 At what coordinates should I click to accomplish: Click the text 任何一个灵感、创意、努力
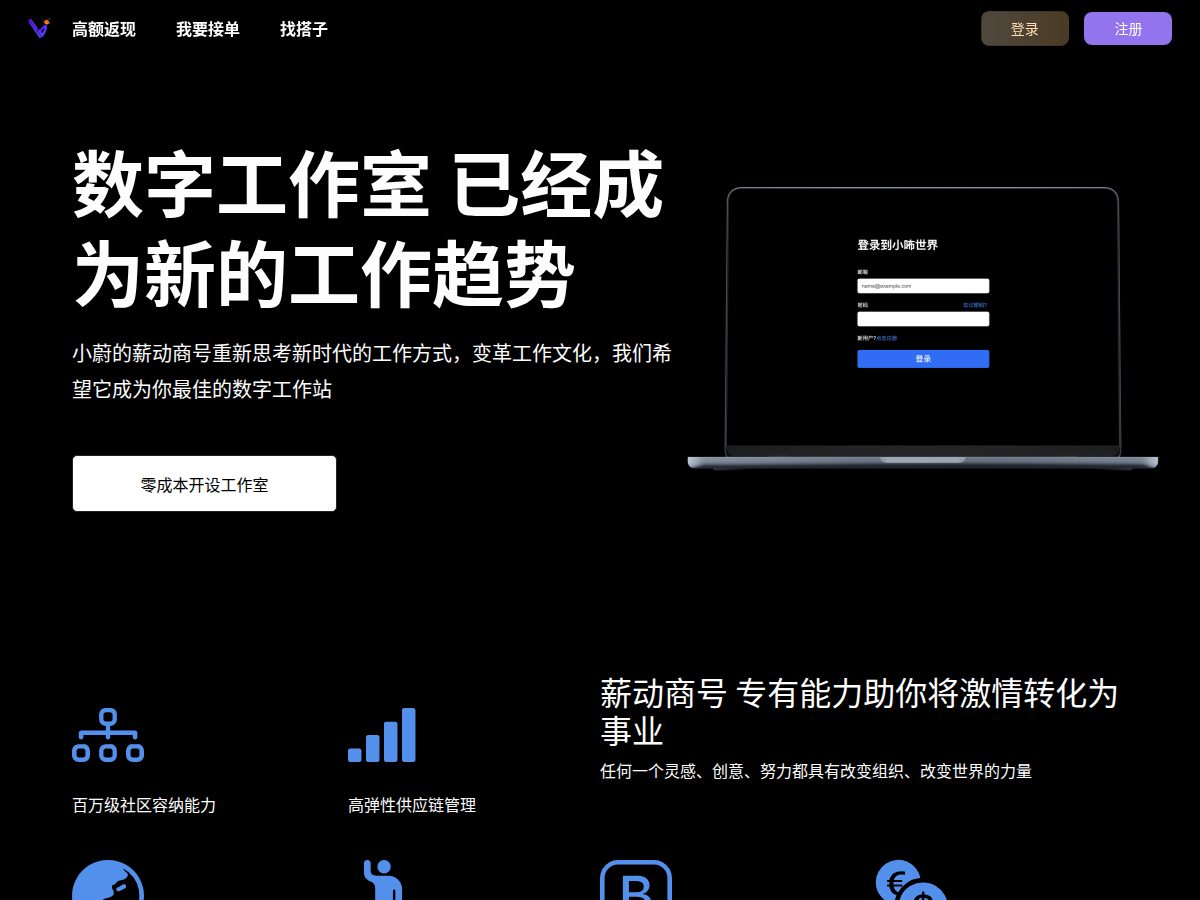pos(816,771)
